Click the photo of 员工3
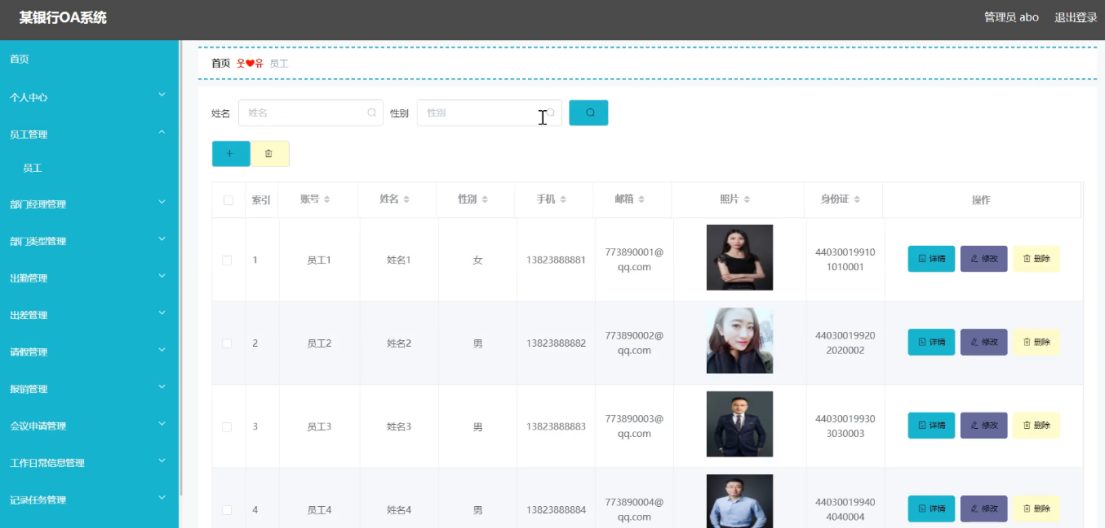Screen dimensions: 1105x528 click(739, 424)
